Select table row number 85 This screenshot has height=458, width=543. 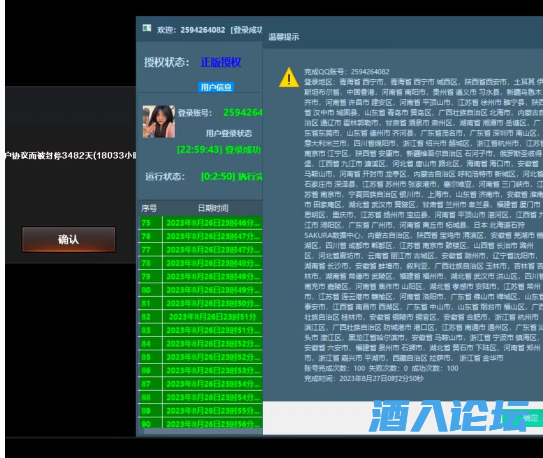click(x=201, y=357)
